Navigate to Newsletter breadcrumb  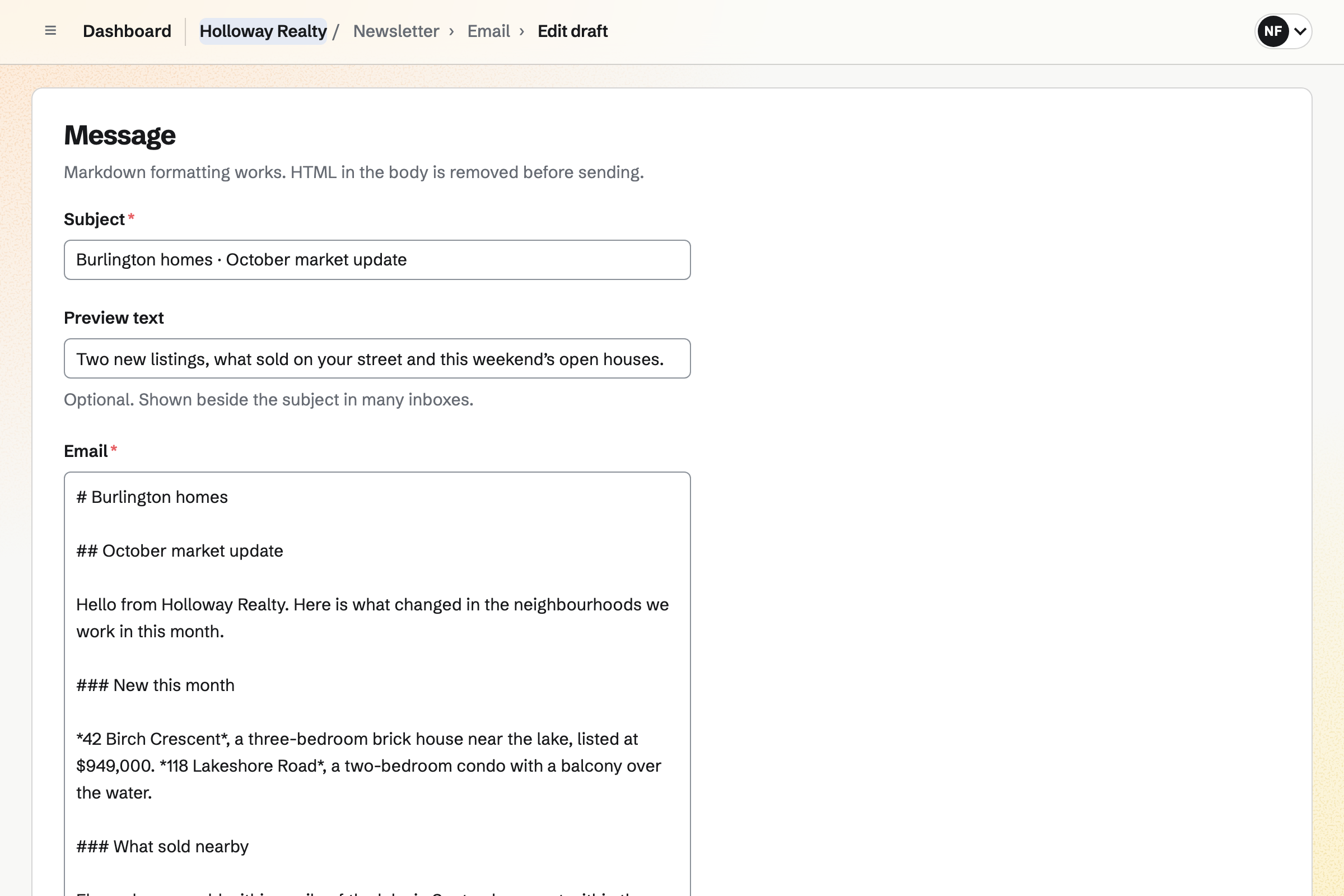[x=396, y=31]
